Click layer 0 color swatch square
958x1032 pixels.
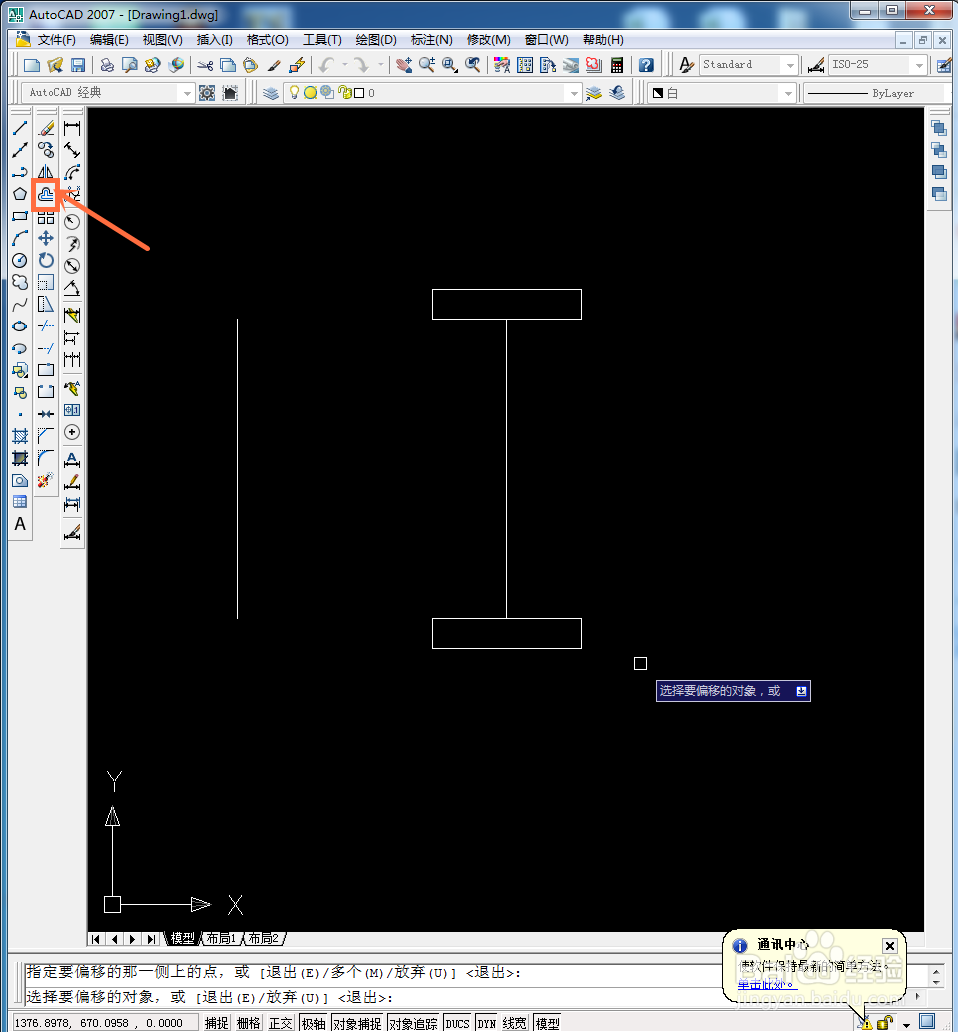359,93
